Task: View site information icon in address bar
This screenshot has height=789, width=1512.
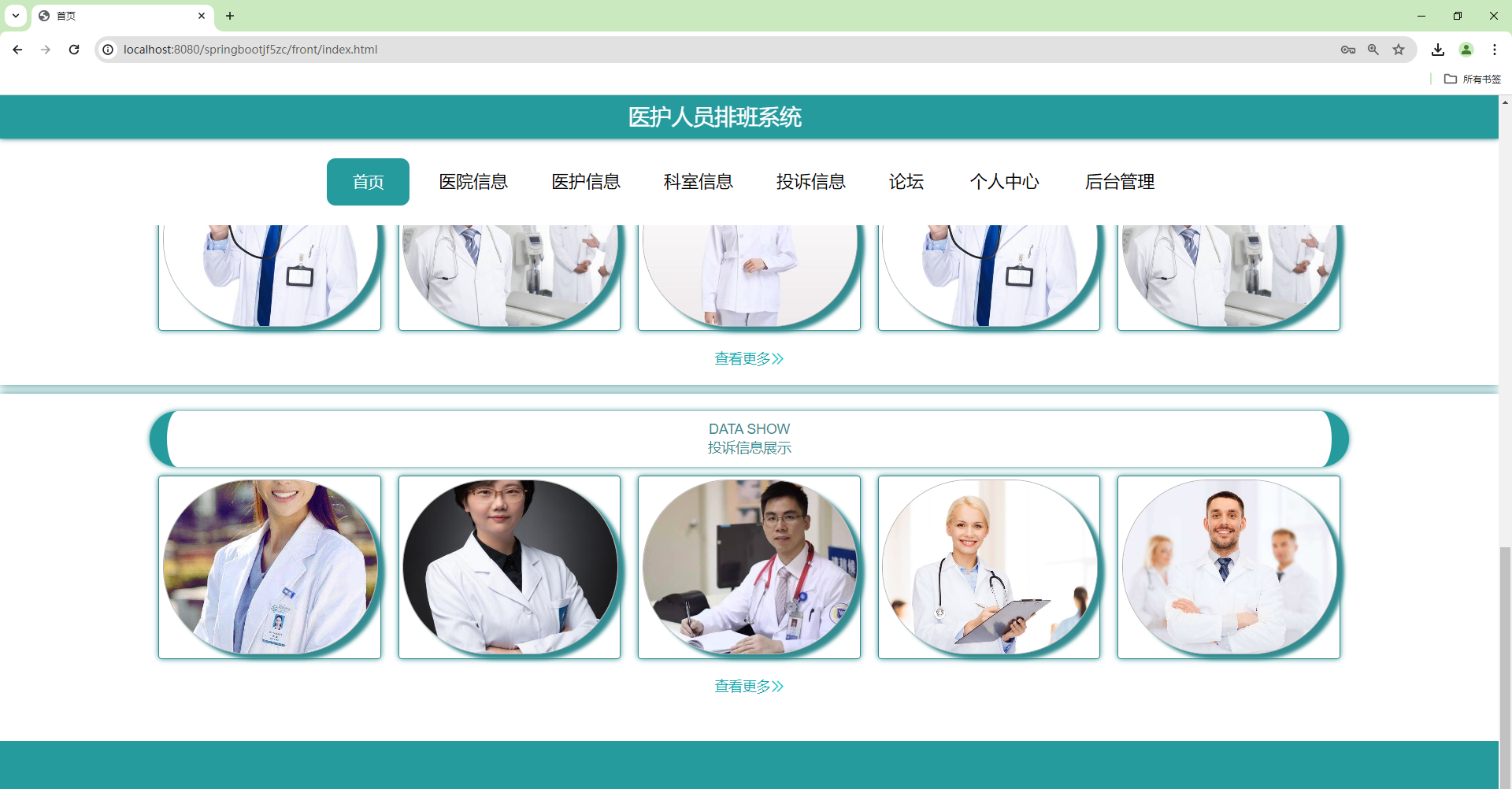Action: point(108,50)
